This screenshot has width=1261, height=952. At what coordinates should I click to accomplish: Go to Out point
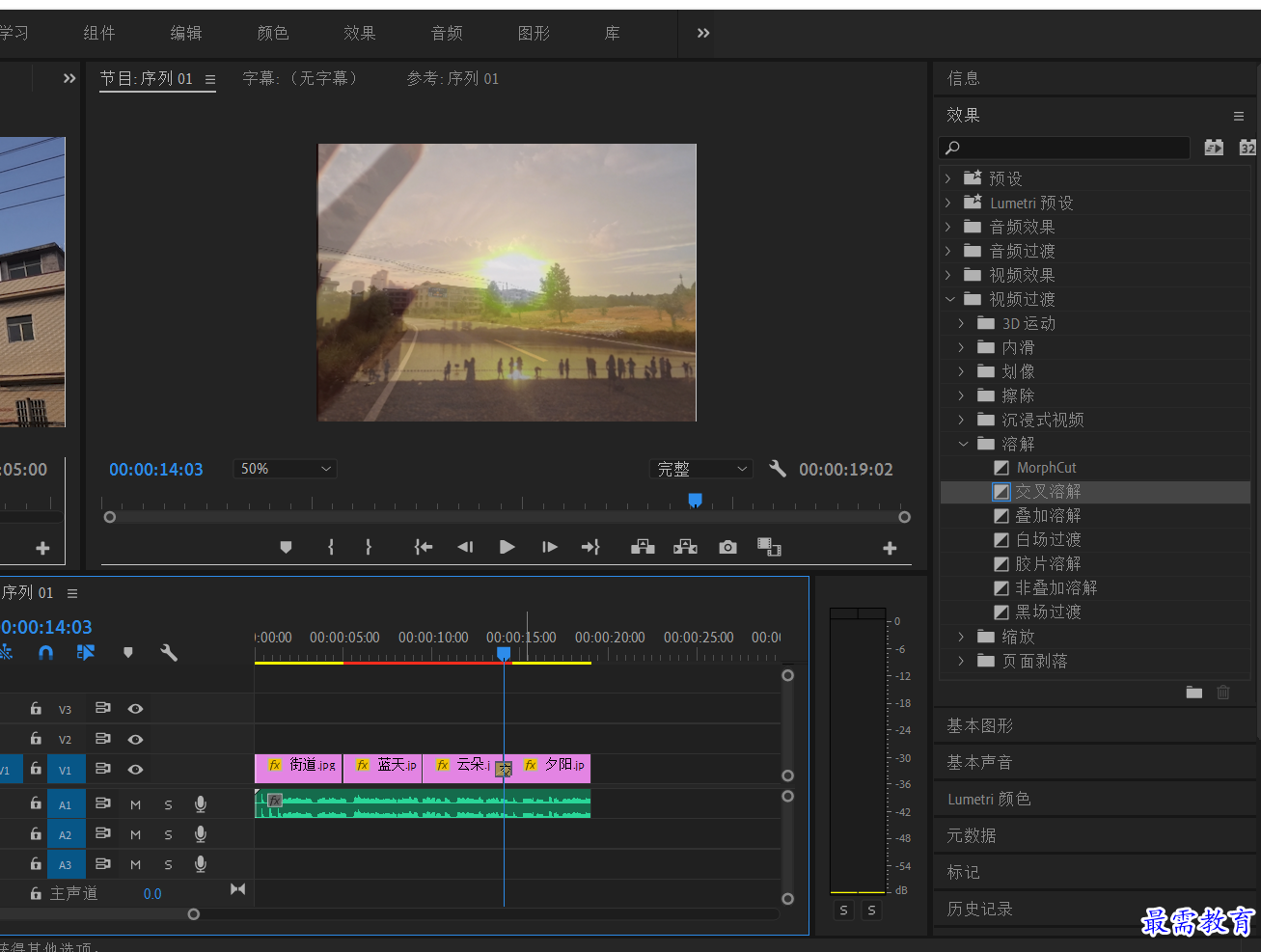click(x=590, y=547)
